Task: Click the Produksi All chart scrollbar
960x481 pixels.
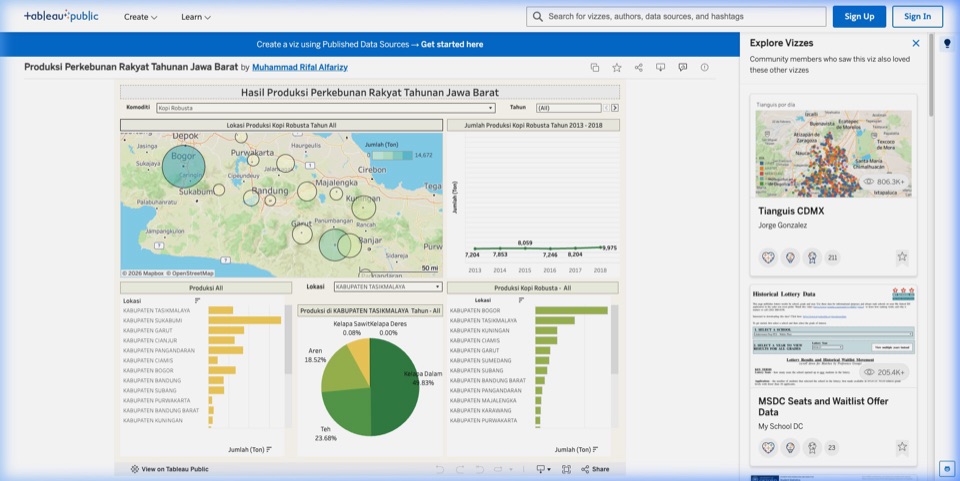Action: pyautogui.click(x=288, y=340)
